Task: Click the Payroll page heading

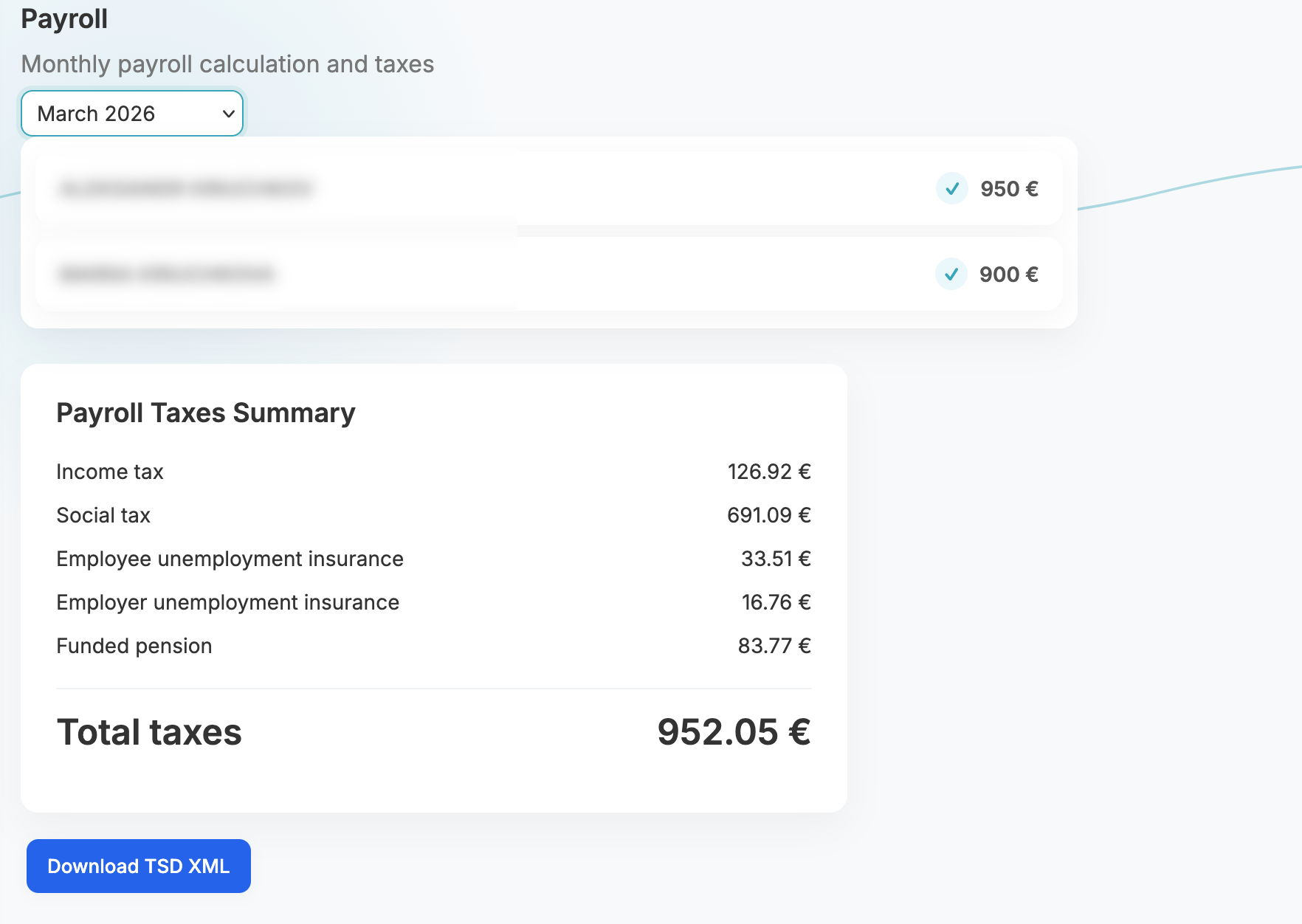Action: [64, 19]
